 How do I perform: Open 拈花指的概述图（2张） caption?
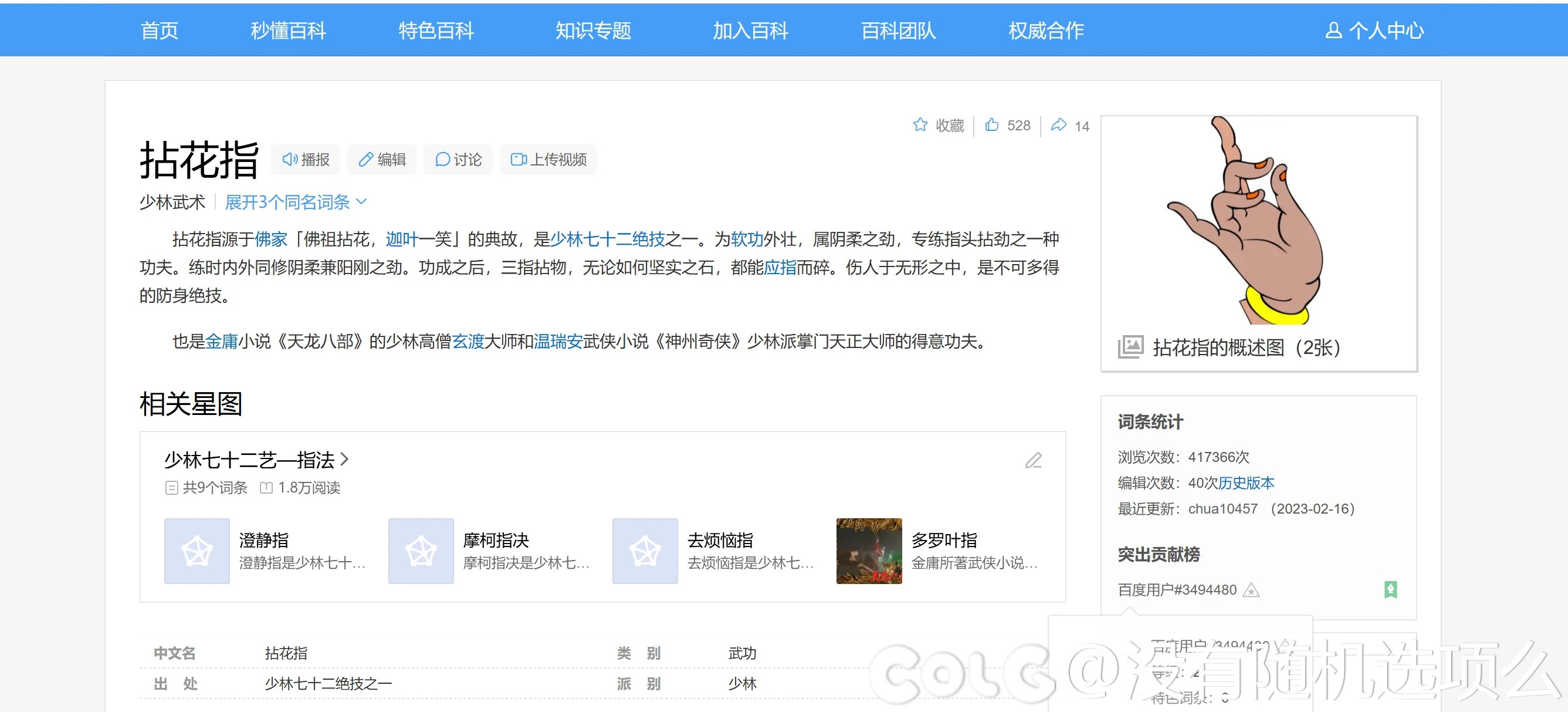pyautogui.click(x=1246, y=347)
